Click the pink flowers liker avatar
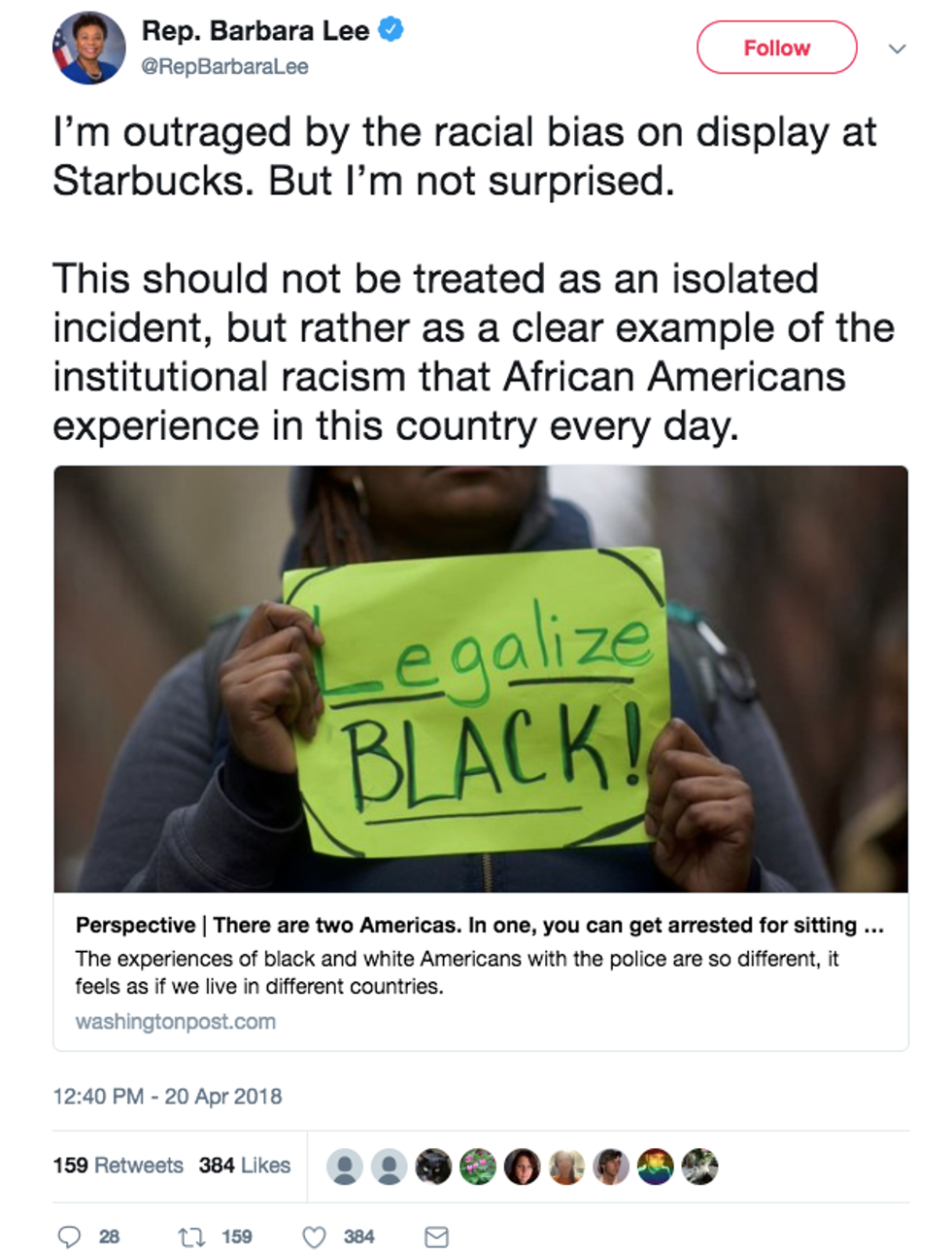 (x=477, y=1166)
